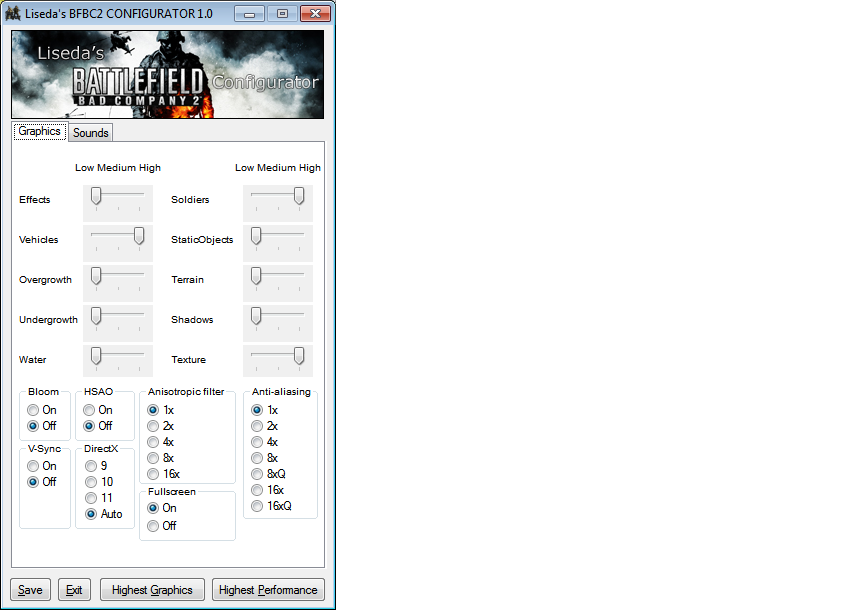Click the Exit button
Viewport: 864px width, 610px height.
74,590
